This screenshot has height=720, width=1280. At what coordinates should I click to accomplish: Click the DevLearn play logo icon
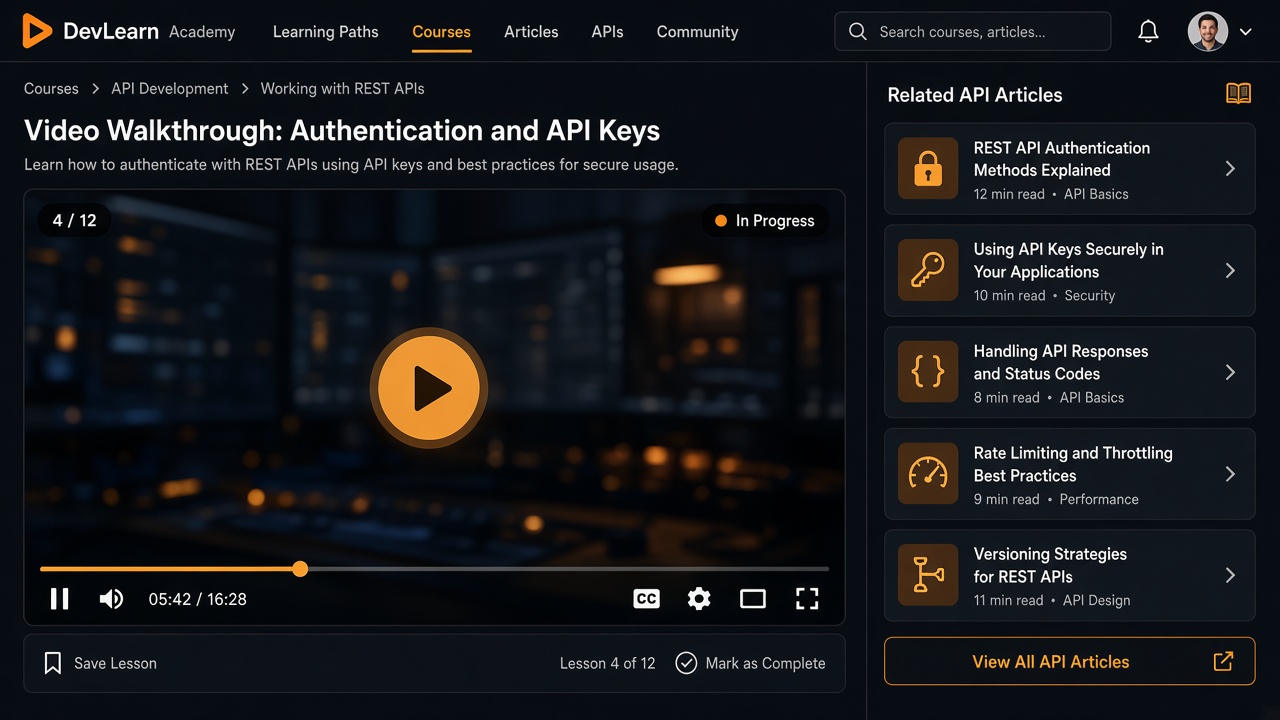click(37, 32)
